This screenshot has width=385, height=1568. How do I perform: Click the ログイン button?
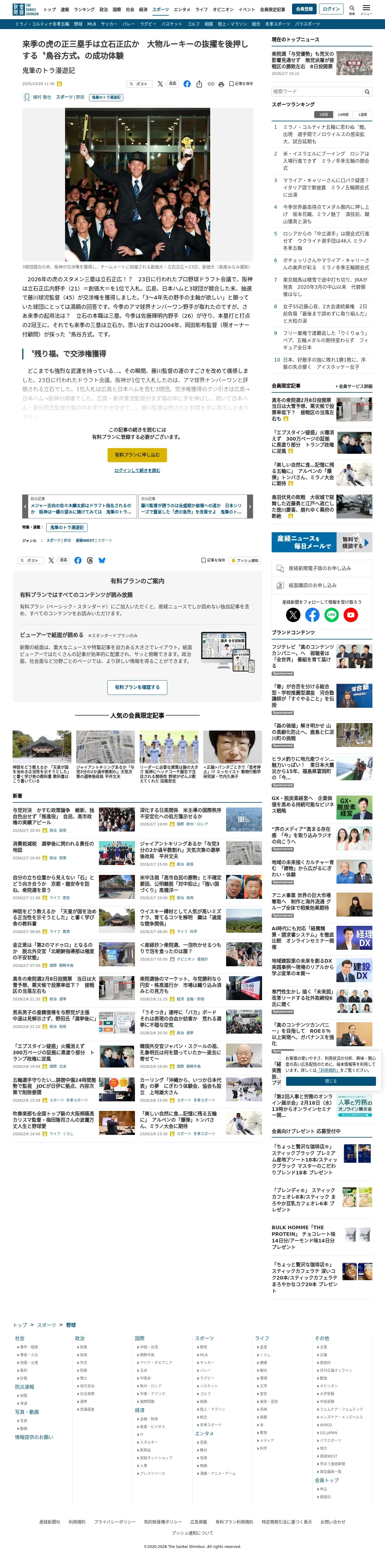(x=331, y=9)
